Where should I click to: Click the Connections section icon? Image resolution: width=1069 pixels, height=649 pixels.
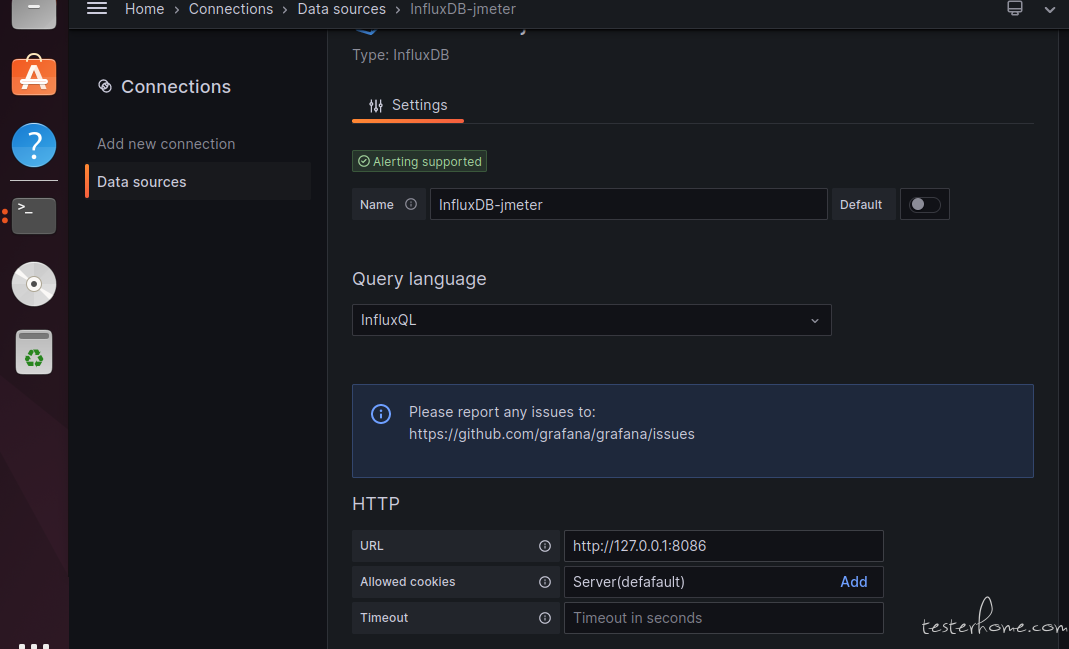[x=104, y=86]
